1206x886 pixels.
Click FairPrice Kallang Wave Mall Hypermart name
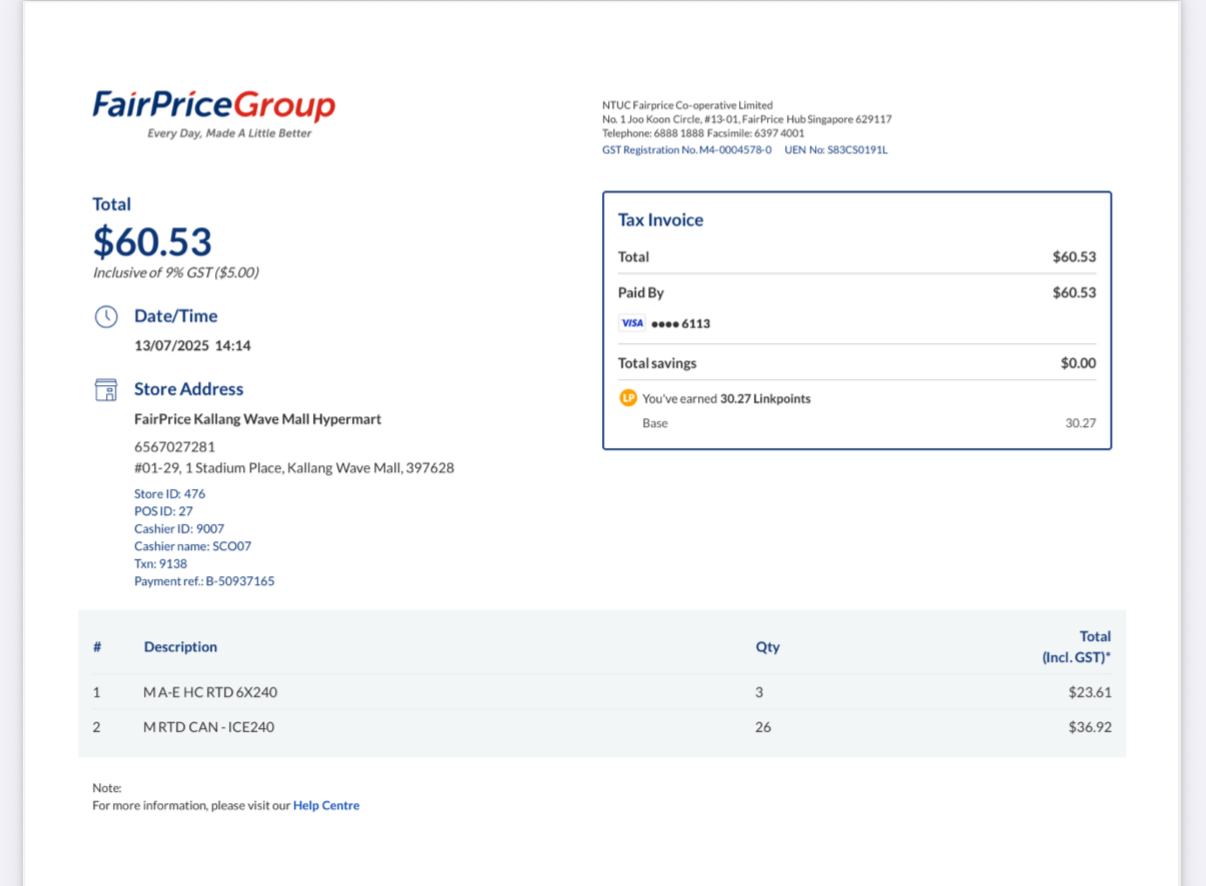258,419
